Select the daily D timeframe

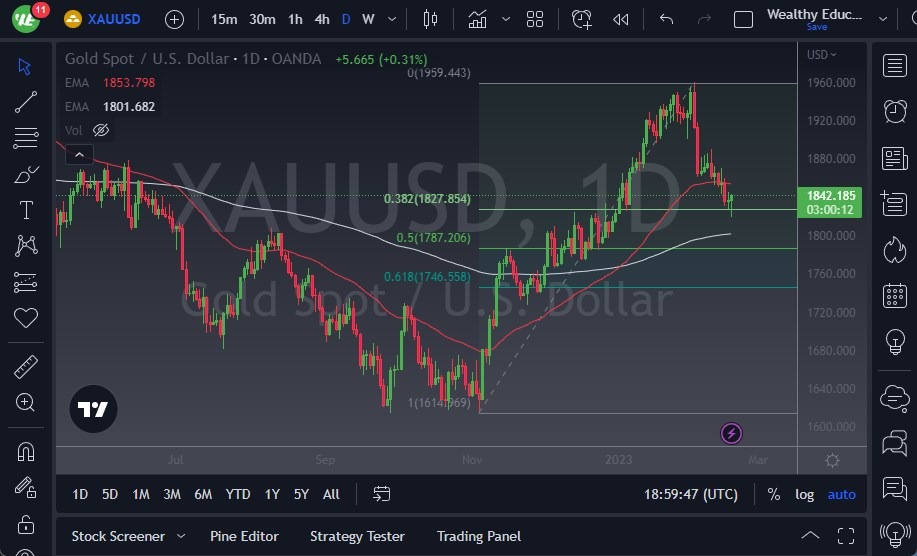pyautogui.click(x=346, y=19)
